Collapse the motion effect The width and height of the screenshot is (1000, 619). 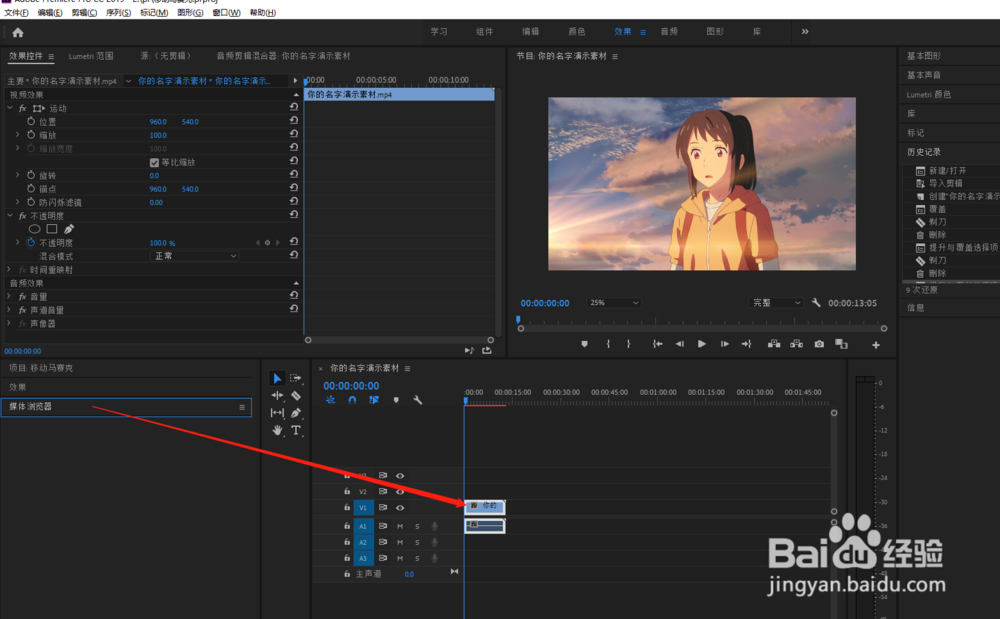coord(10,108)
